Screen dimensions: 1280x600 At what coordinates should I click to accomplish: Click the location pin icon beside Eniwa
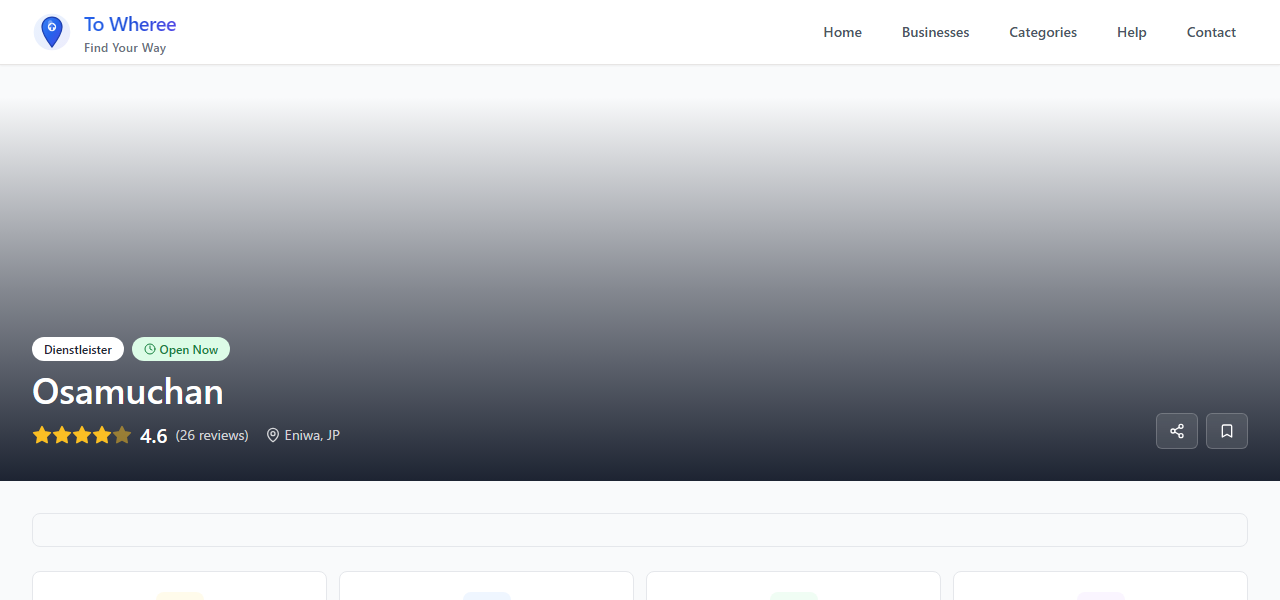coord(273,435)
